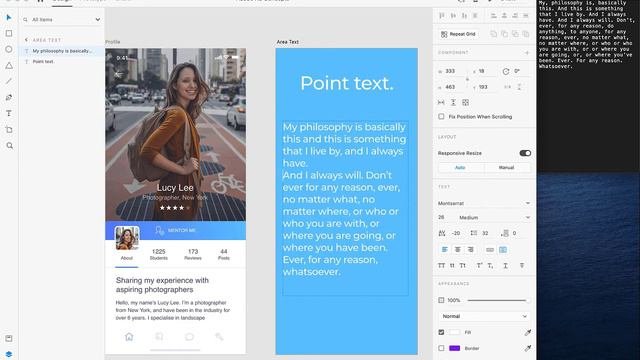The image size is (640, 360).
Task: Click the purple Border color swatch
Action: tap(454, 348)
